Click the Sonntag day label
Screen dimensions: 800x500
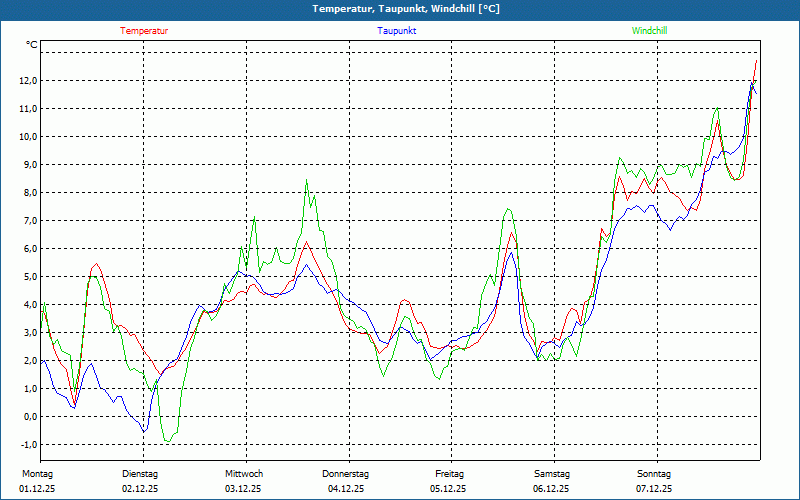654,474
